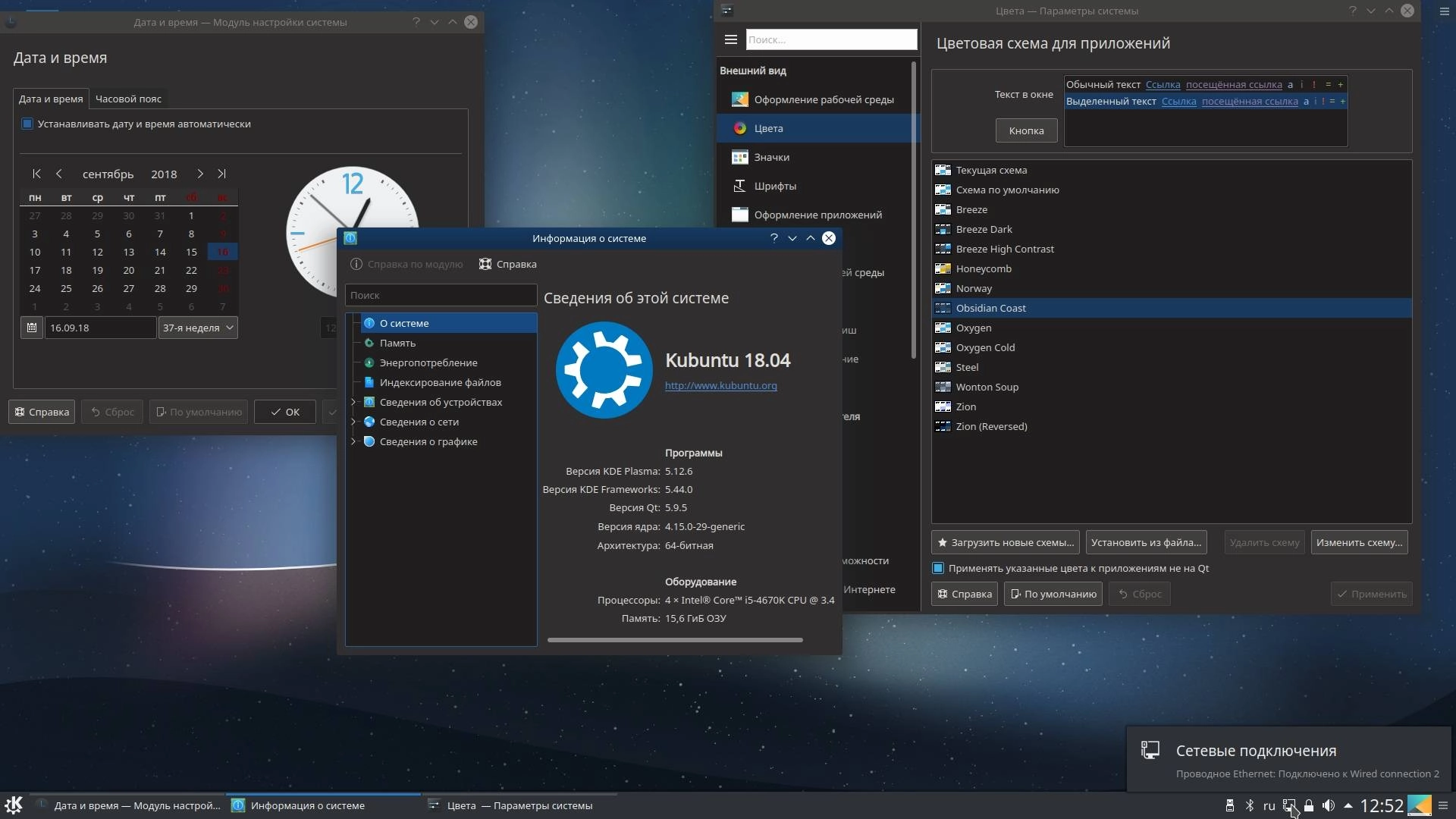Screen dimensions: 1456x819
Task: Click help question mark in System Info titlebar
Action: point(773,238)
